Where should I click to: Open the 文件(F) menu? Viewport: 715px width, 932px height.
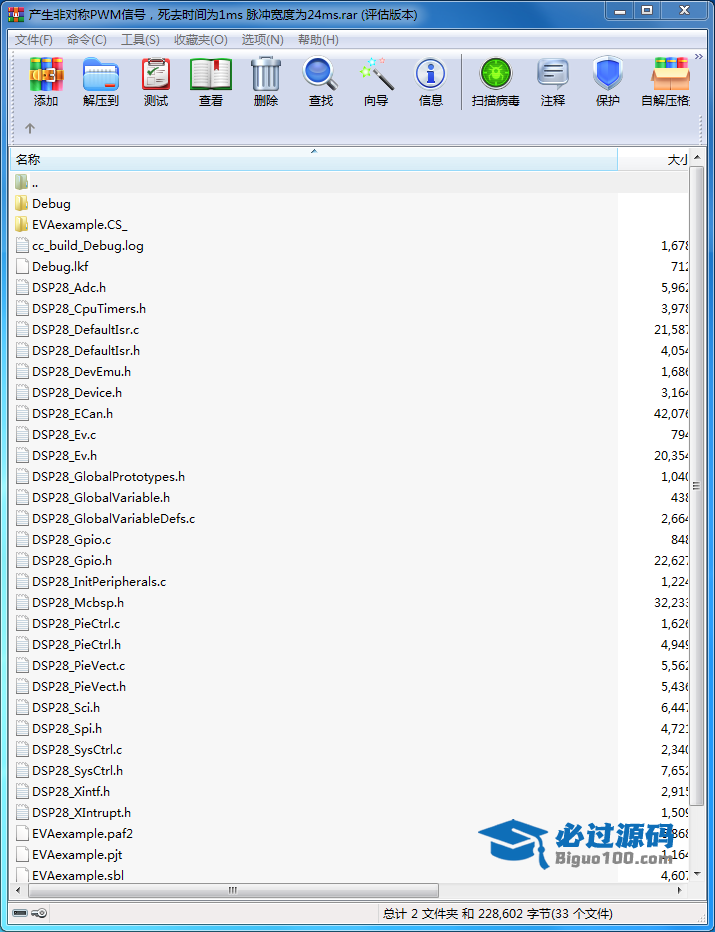coord(34,40)
